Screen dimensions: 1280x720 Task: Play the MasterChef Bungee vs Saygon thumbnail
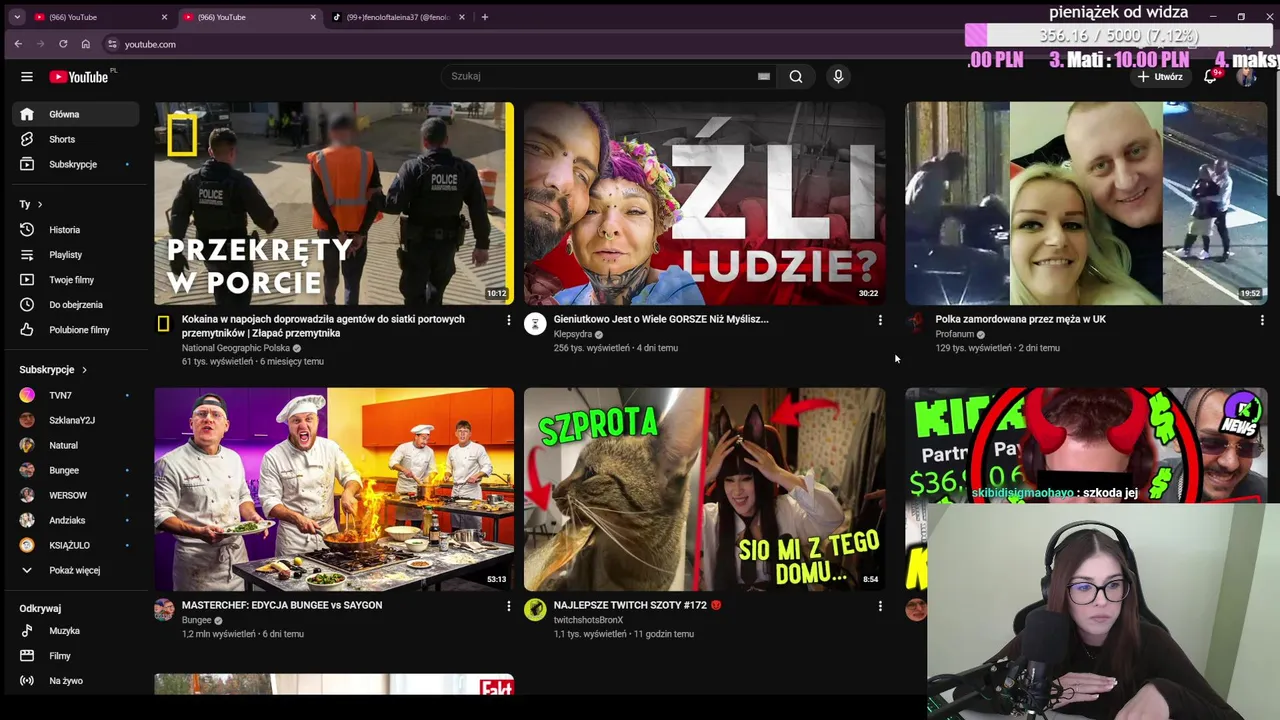point(334,489)
